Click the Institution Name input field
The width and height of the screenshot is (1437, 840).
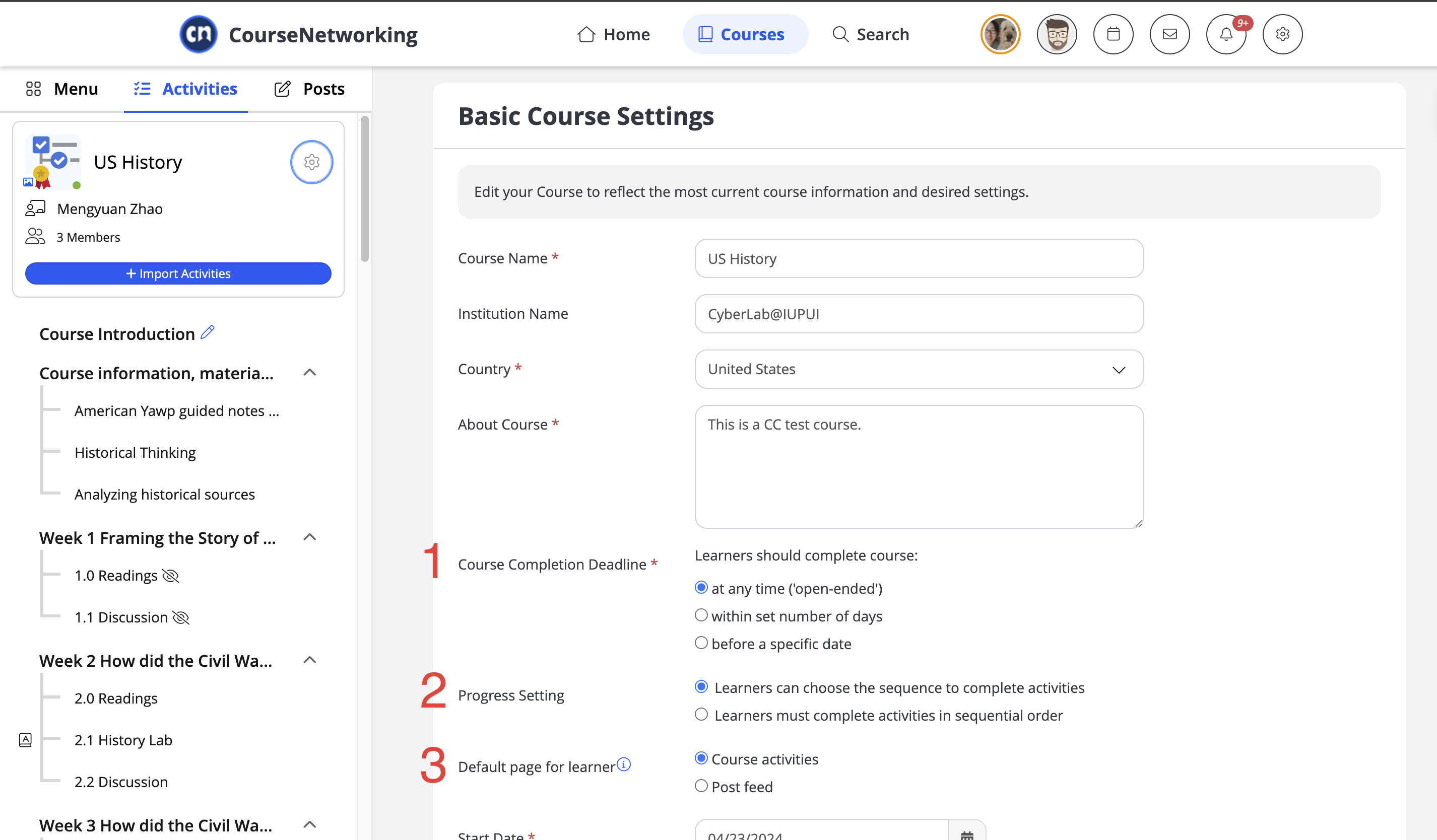click(x=919, y=314)
